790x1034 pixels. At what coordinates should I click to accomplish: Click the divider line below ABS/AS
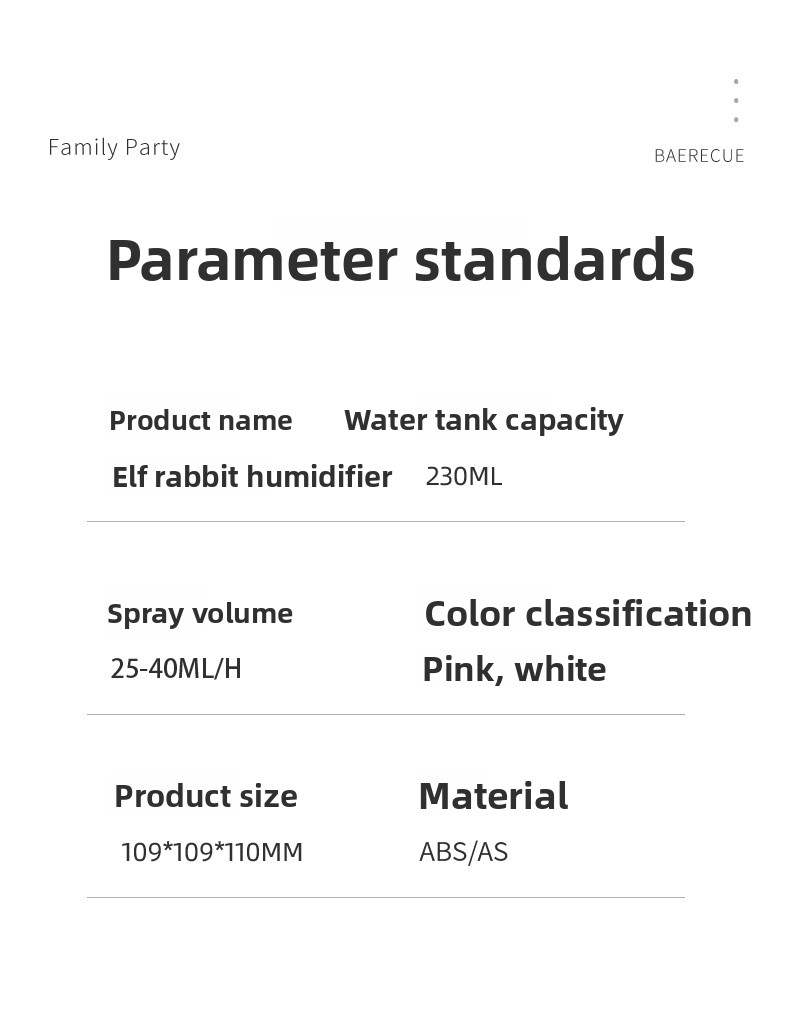tap(386, 897)
